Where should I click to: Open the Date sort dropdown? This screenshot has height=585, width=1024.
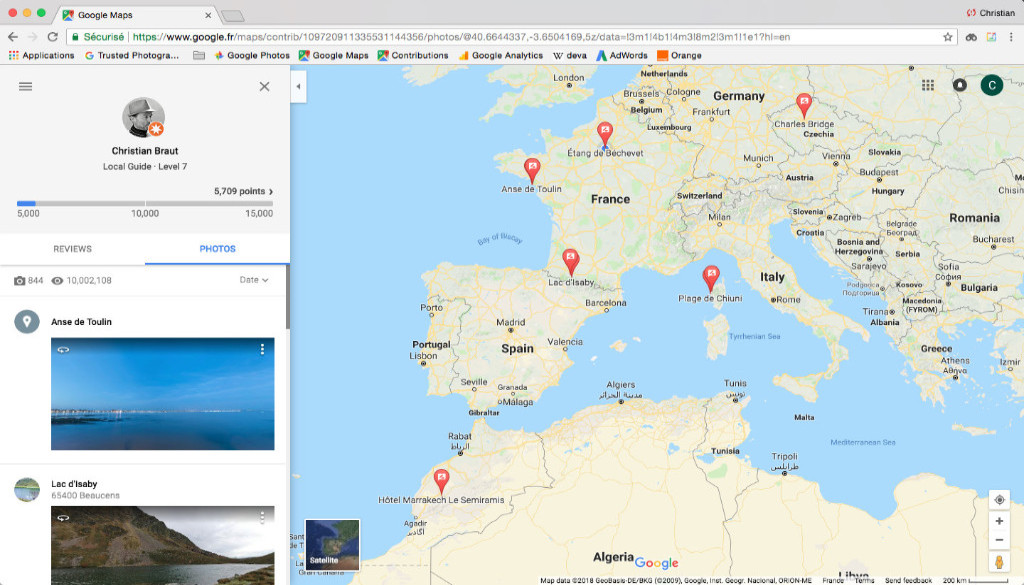(x=254, y=281)
